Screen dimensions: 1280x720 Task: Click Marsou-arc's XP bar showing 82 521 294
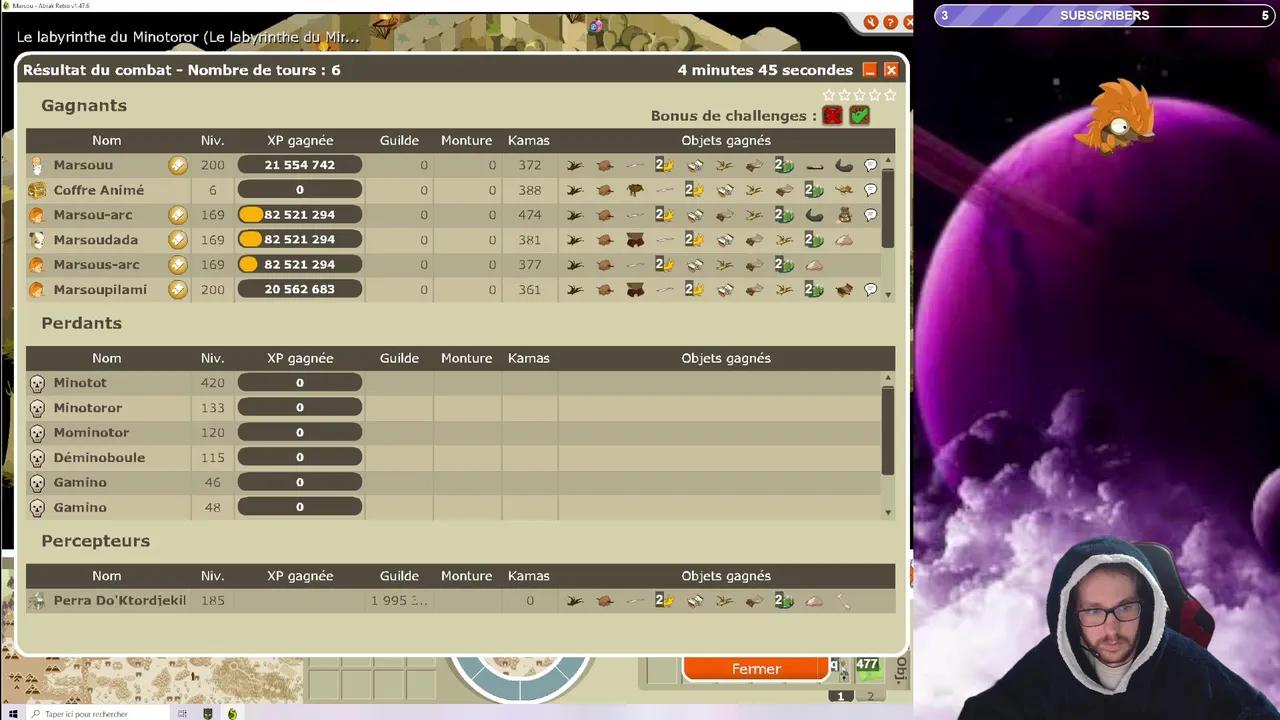click(x=299, y=215)
